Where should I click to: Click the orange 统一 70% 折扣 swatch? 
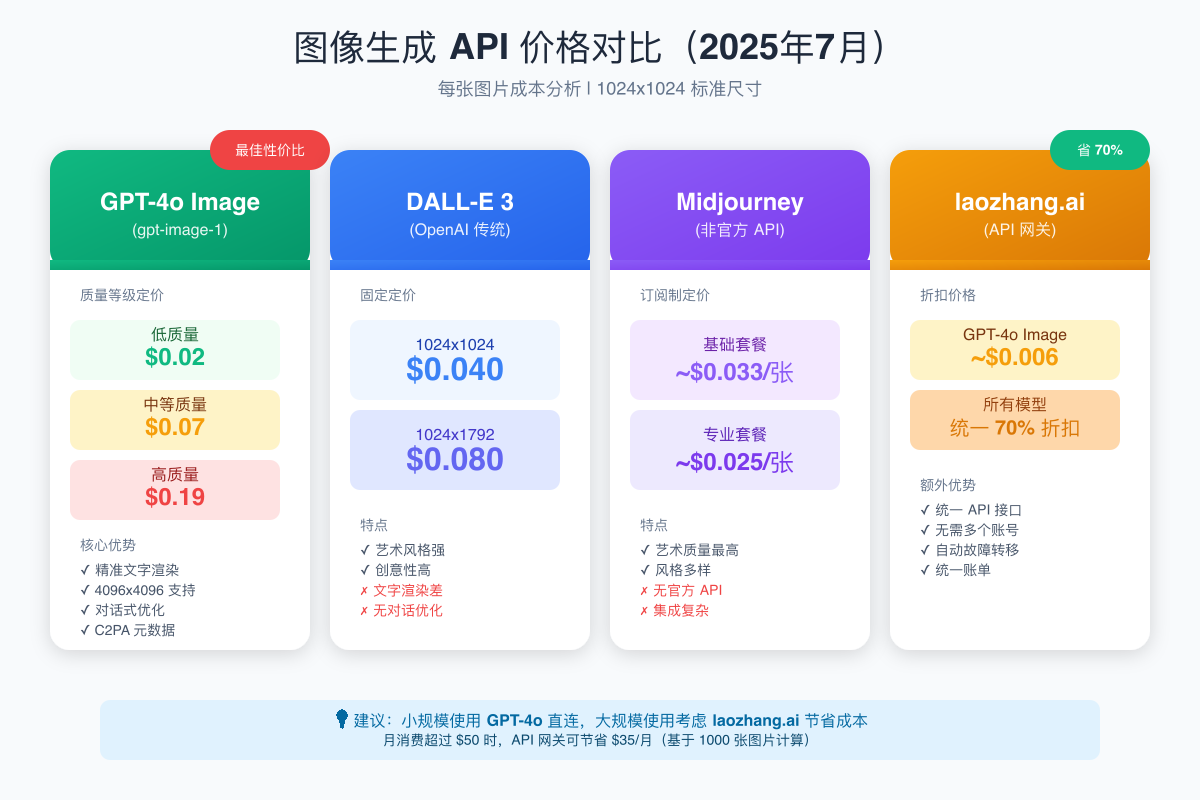coord(1015,419)
